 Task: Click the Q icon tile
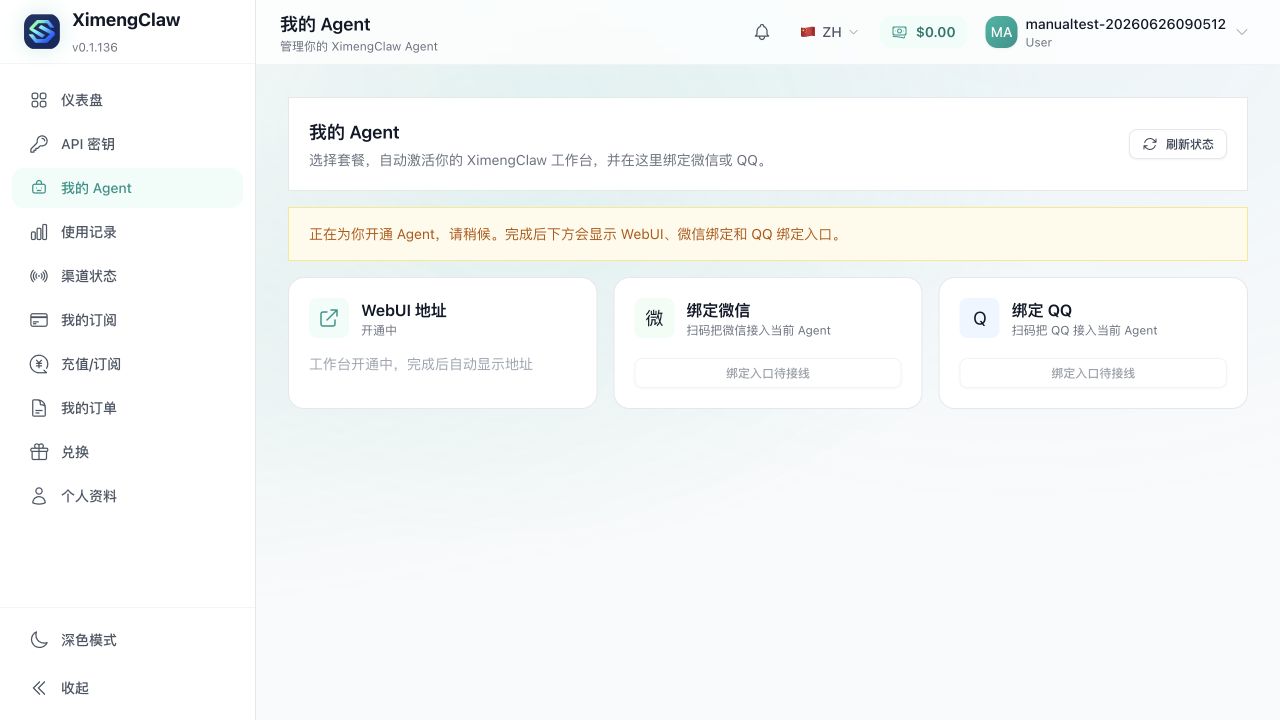(x=979, y=318)
